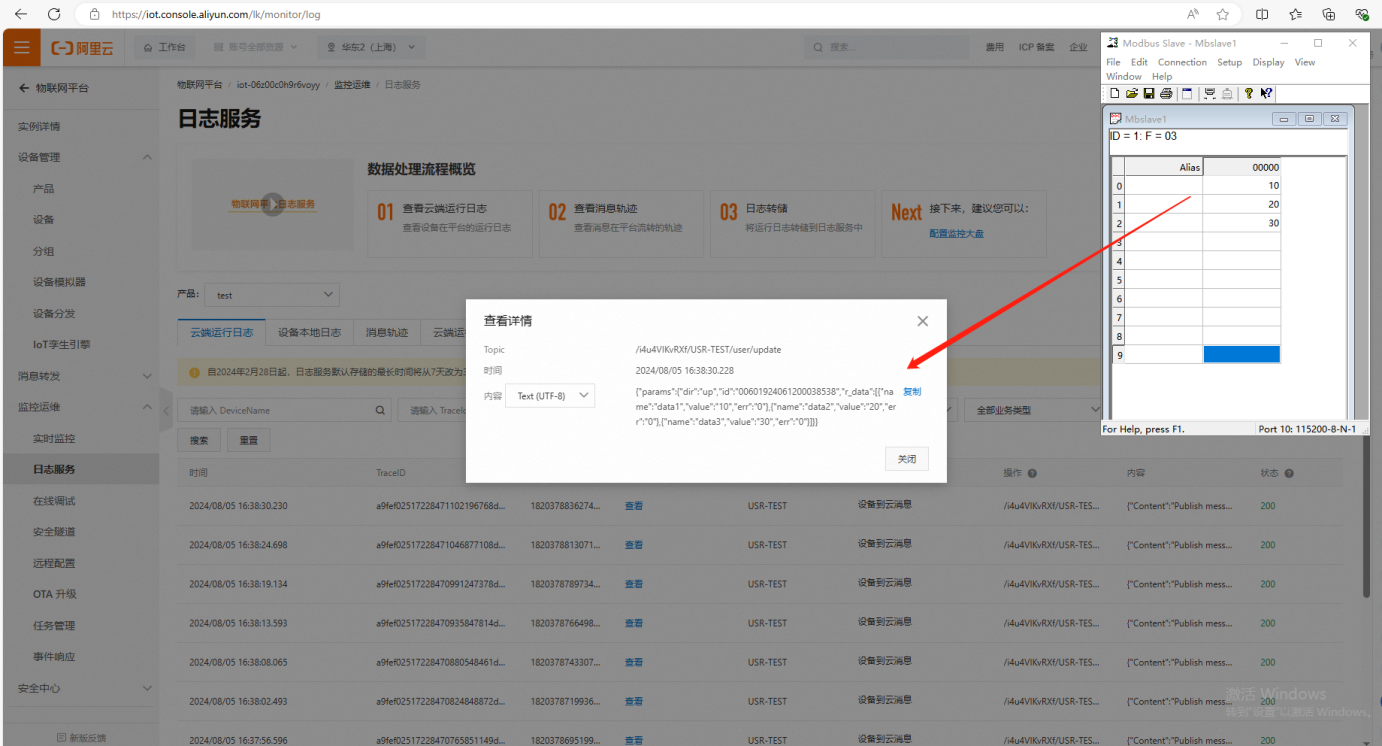Open the Setup menu in Modbus Slave
The height and width of the screenshot is (746, 1382).
[1229, 62]
